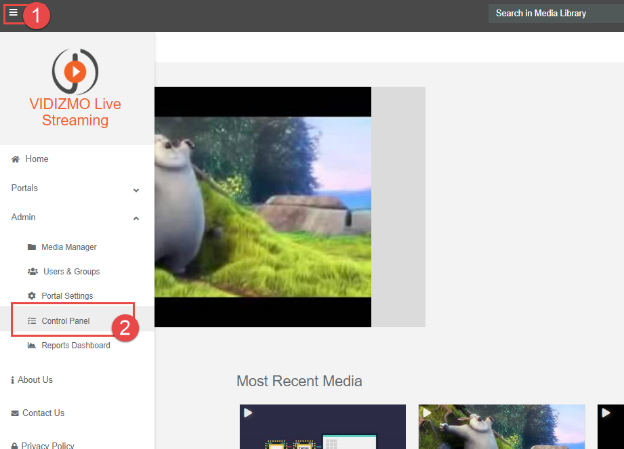624x449 pixels.
Task: Click the VIDIZMO logo icon
Action: coord(75,71)
